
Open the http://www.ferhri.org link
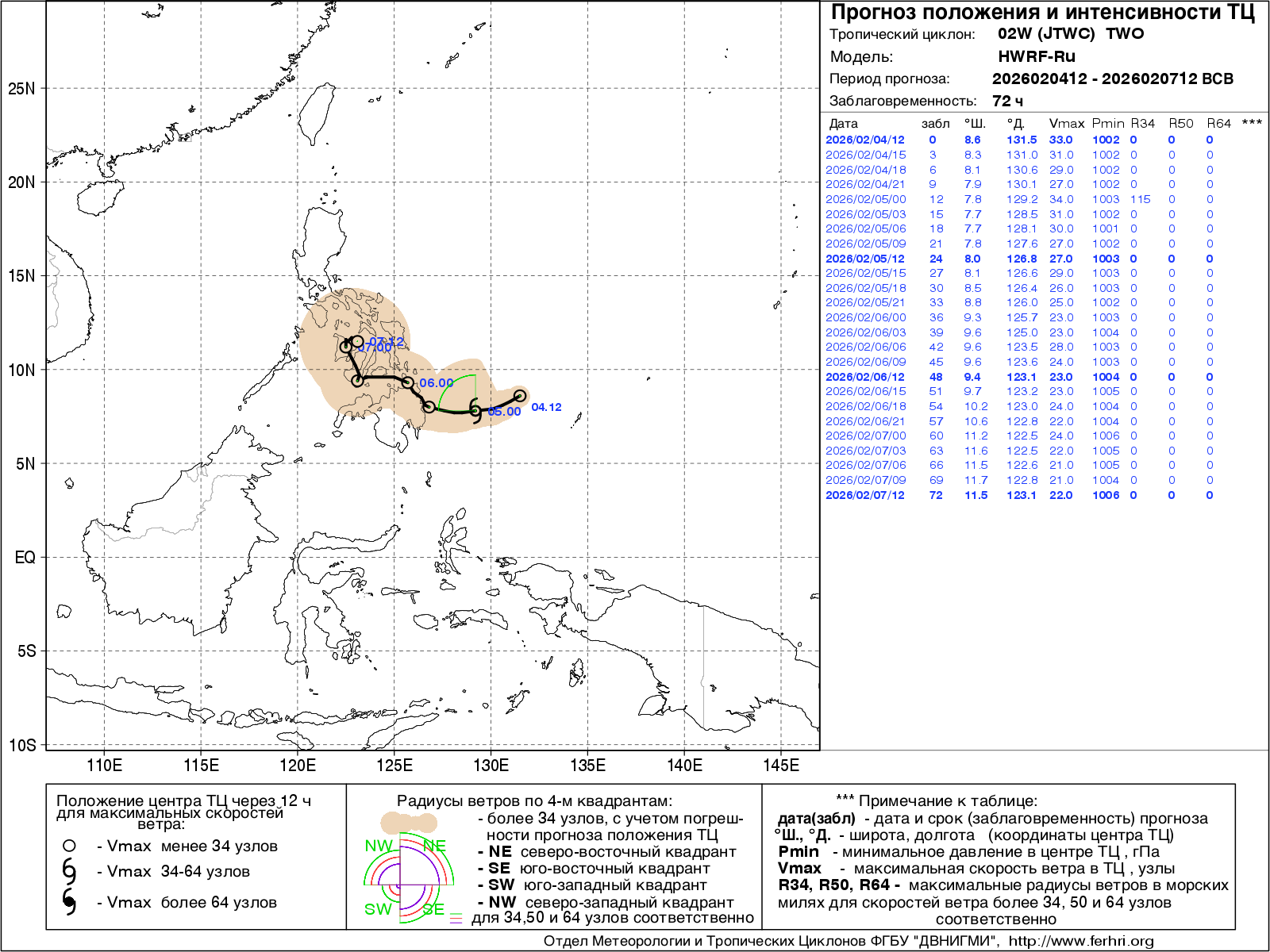coord(1080,941)
